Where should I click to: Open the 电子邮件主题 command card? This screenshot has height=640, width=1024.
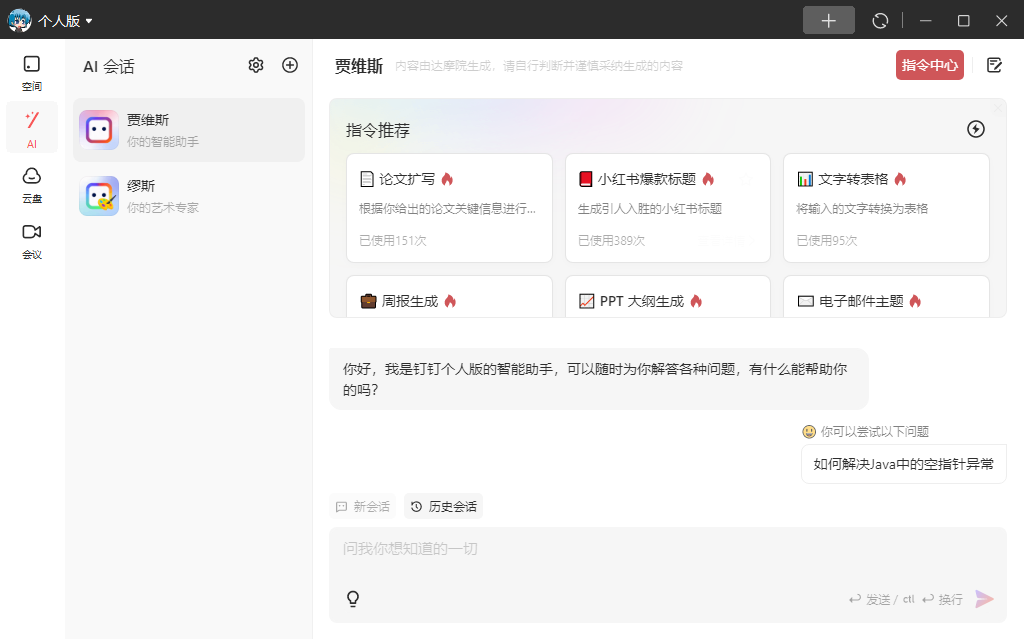[x=886, y=297]
